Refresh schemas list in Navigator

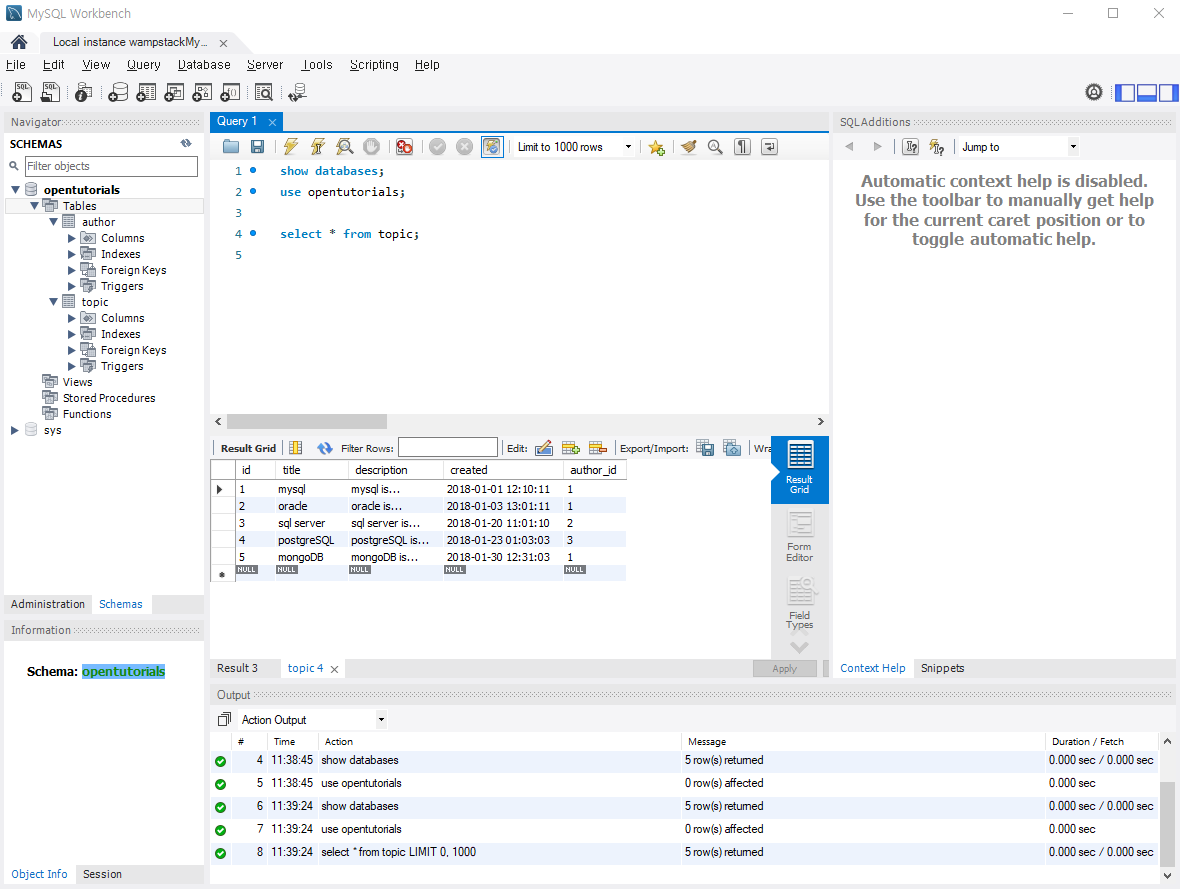(x=186, y=143)
